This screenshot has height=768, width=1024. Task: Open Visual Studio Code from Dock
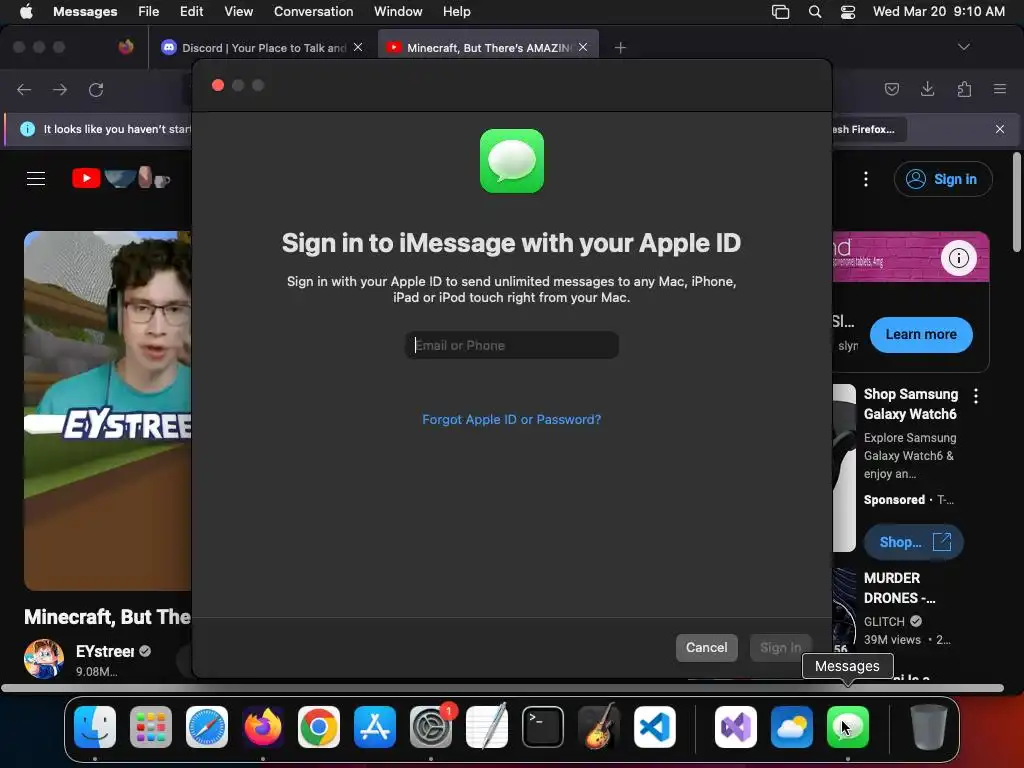point(655,727)
